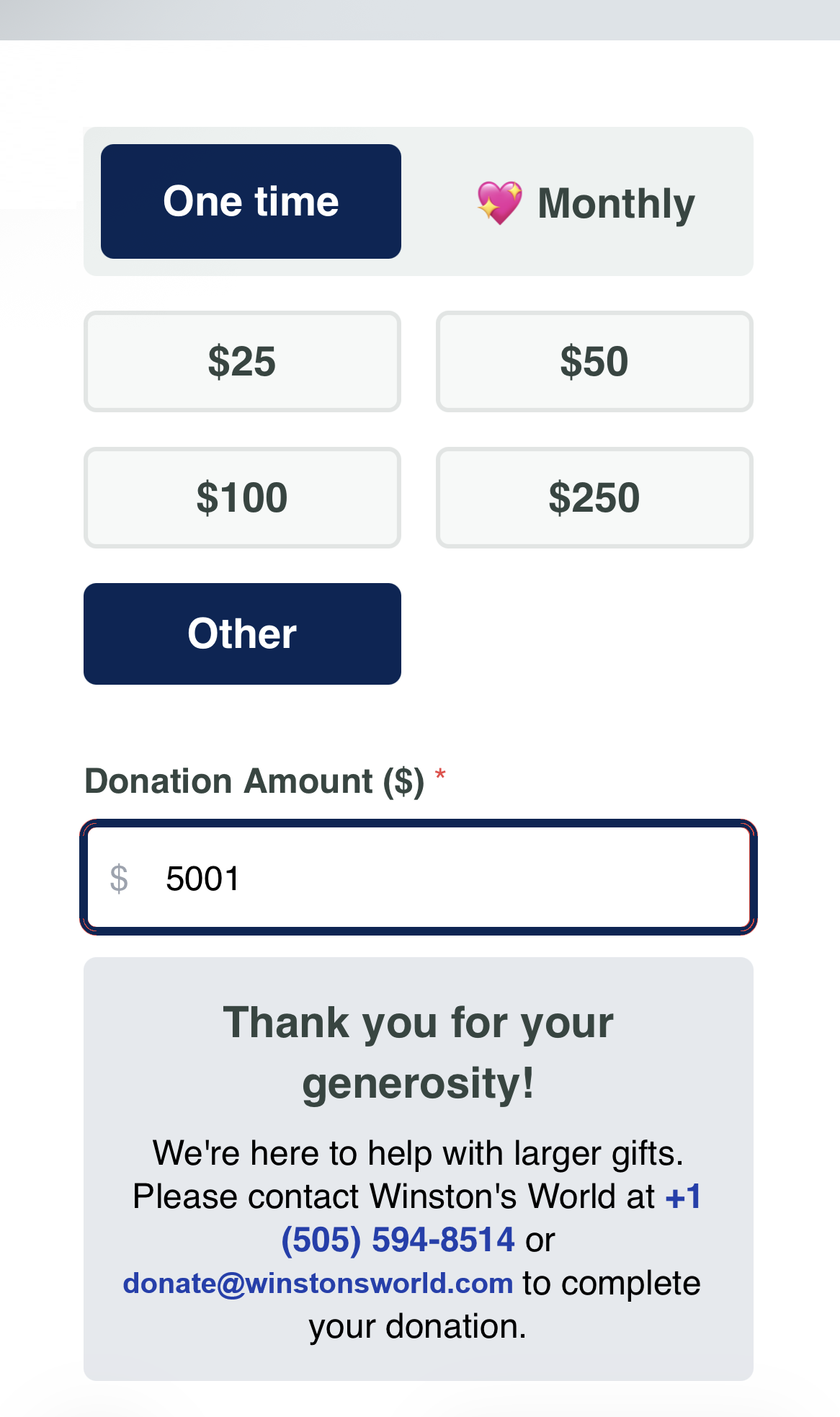This screenshot has width=840, height=1417.
Task: Open the donate@winstonsworld.com email link
Action: tap(318, 1283)
